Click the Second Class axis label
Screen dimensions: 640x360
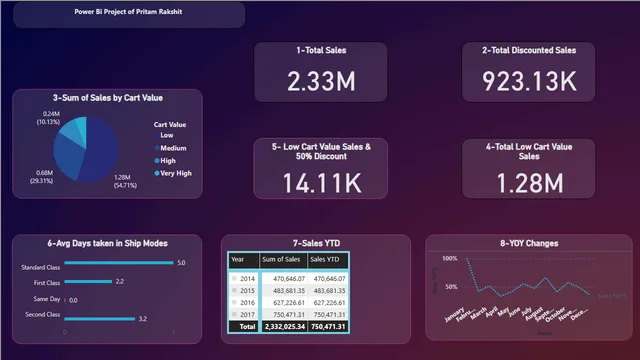(x=42, y=314)
